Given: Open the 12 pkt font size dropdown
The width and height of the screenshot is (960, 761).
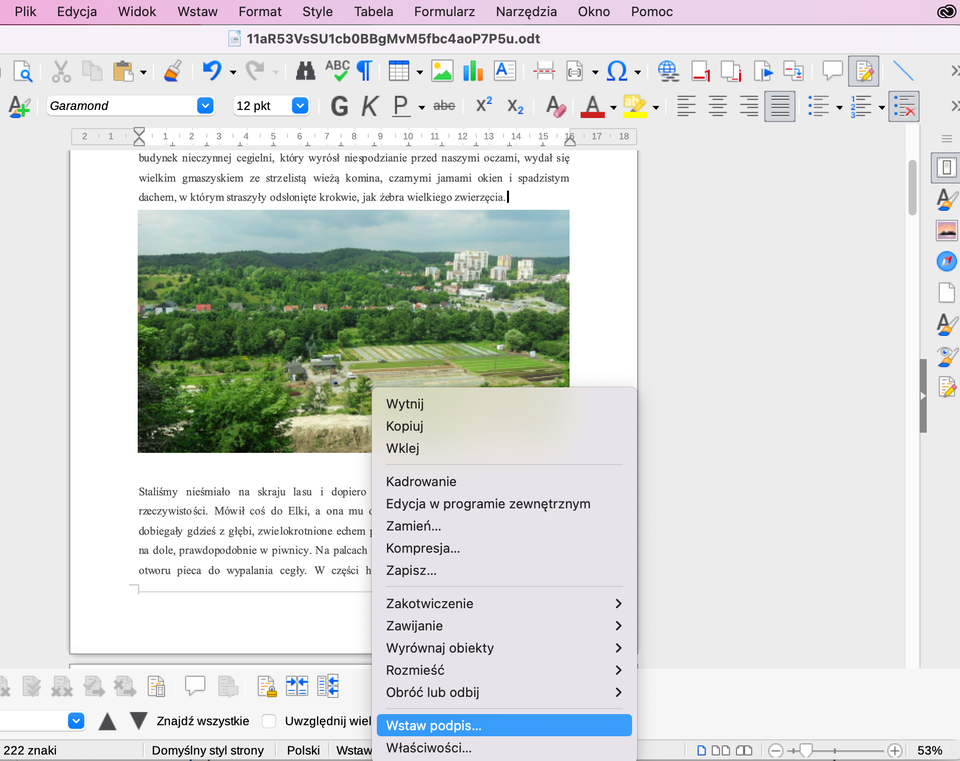Looking at the screenshot, I should (x=298, y=105).
